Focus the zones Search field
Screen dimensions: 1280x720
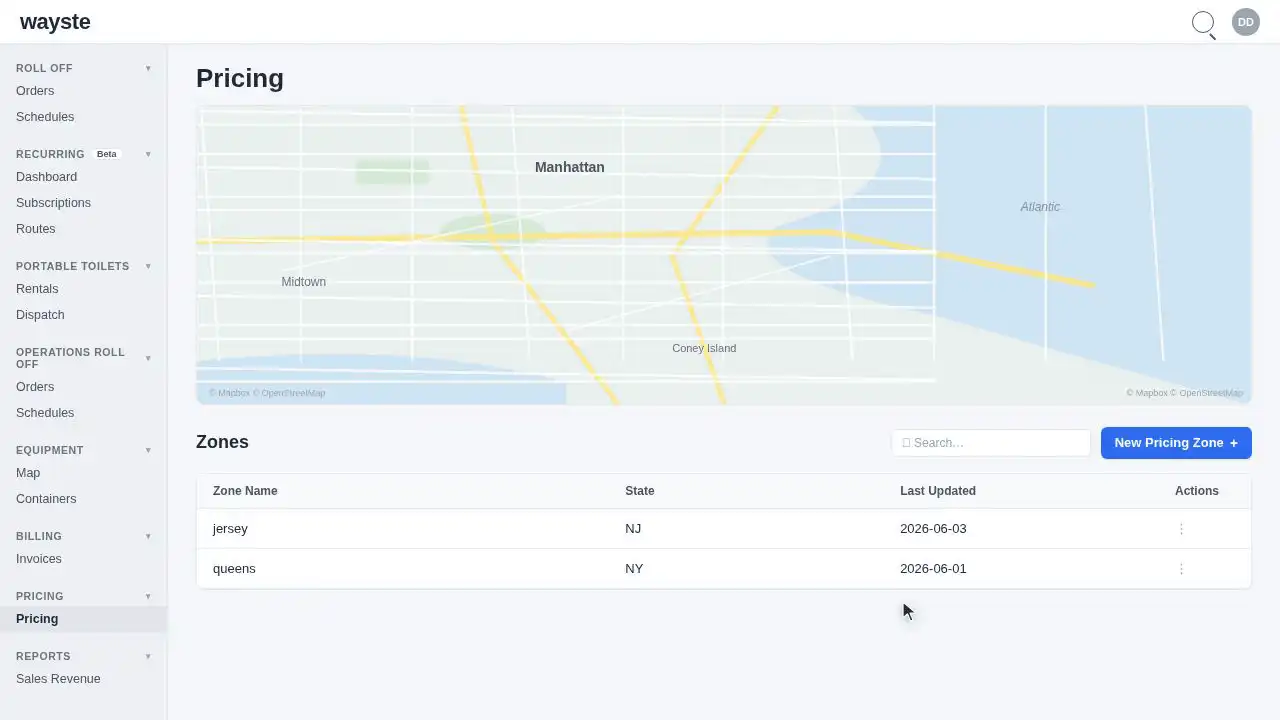991,443
